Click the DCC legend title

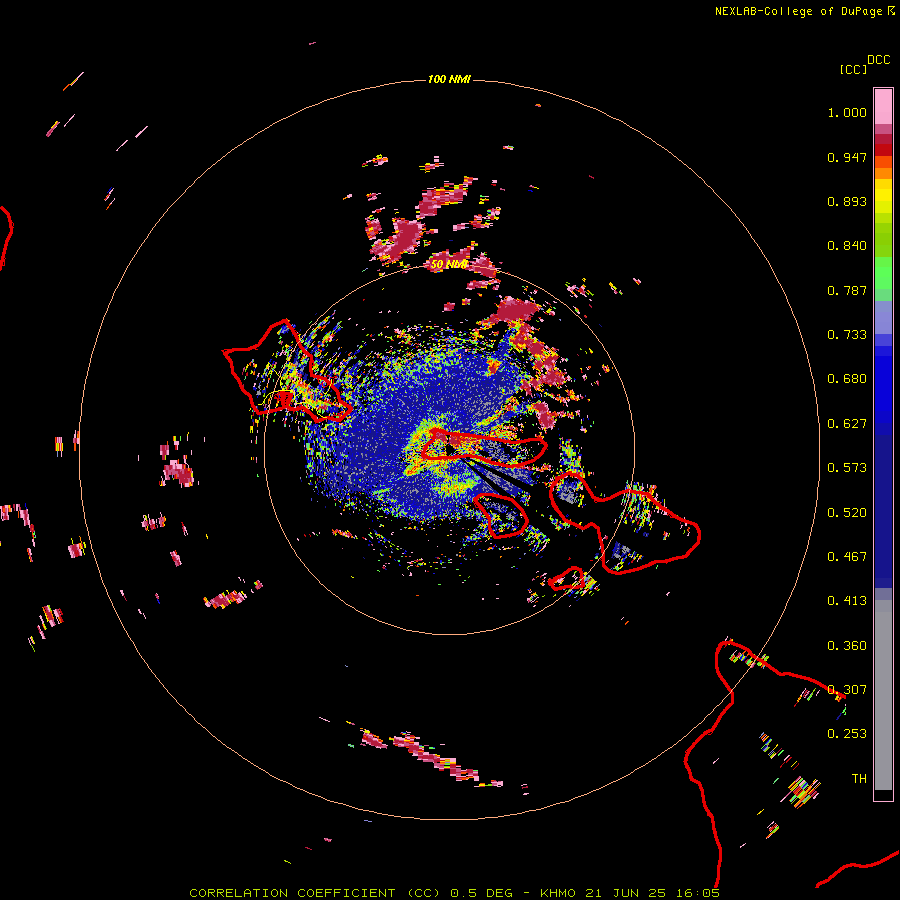(x=879, y=60)
